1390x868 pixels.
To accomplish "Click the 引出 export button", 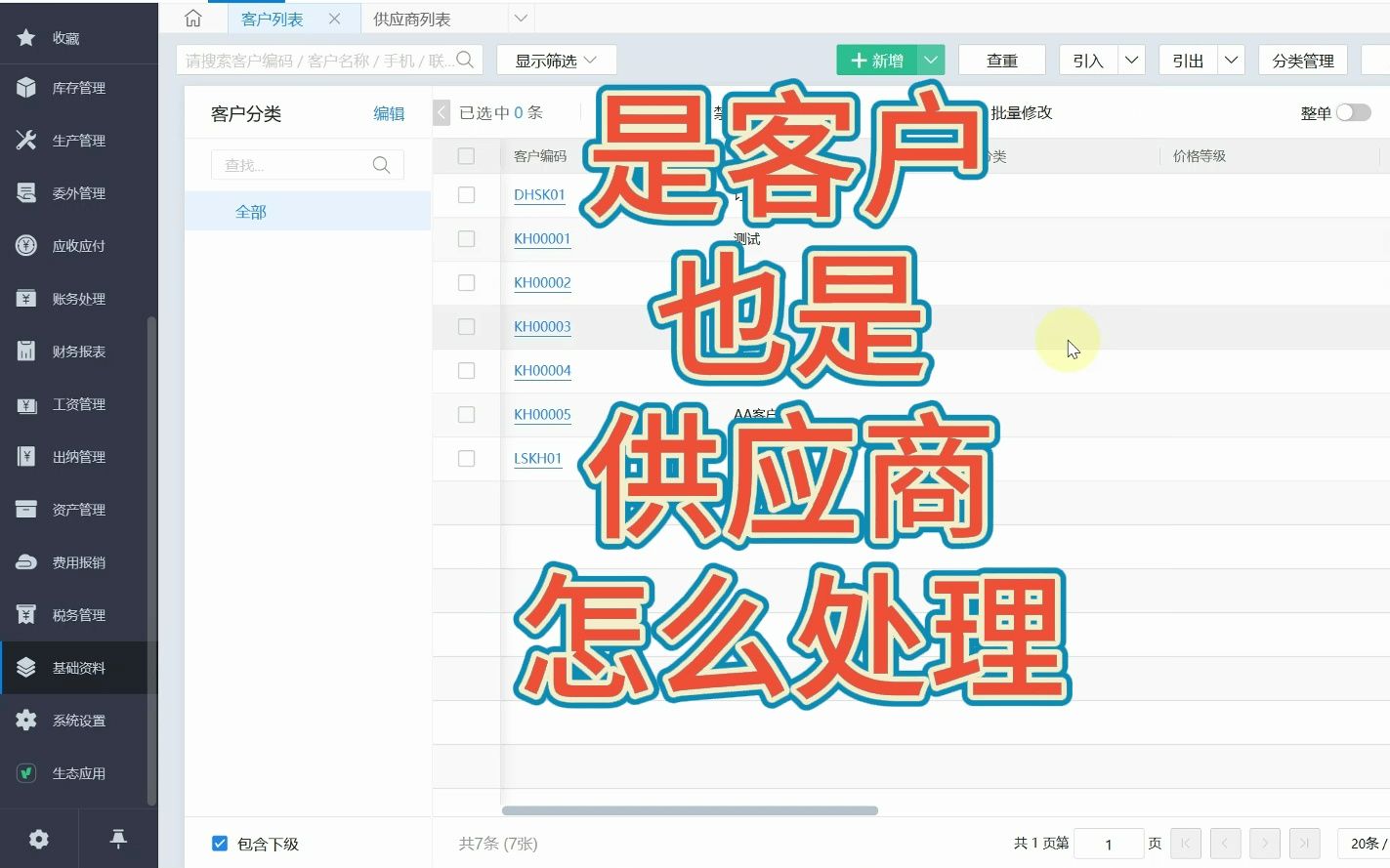I will (x=1188, y=61).
